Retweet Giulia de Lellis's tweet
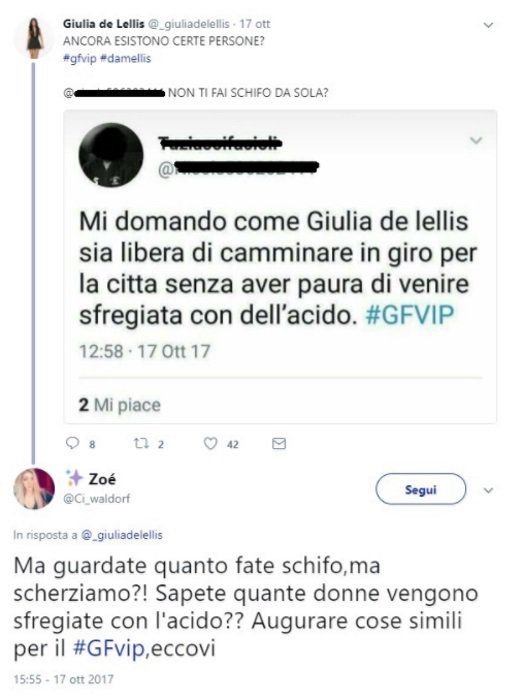This screenshot has height=700, width=523. coord(141,443)
